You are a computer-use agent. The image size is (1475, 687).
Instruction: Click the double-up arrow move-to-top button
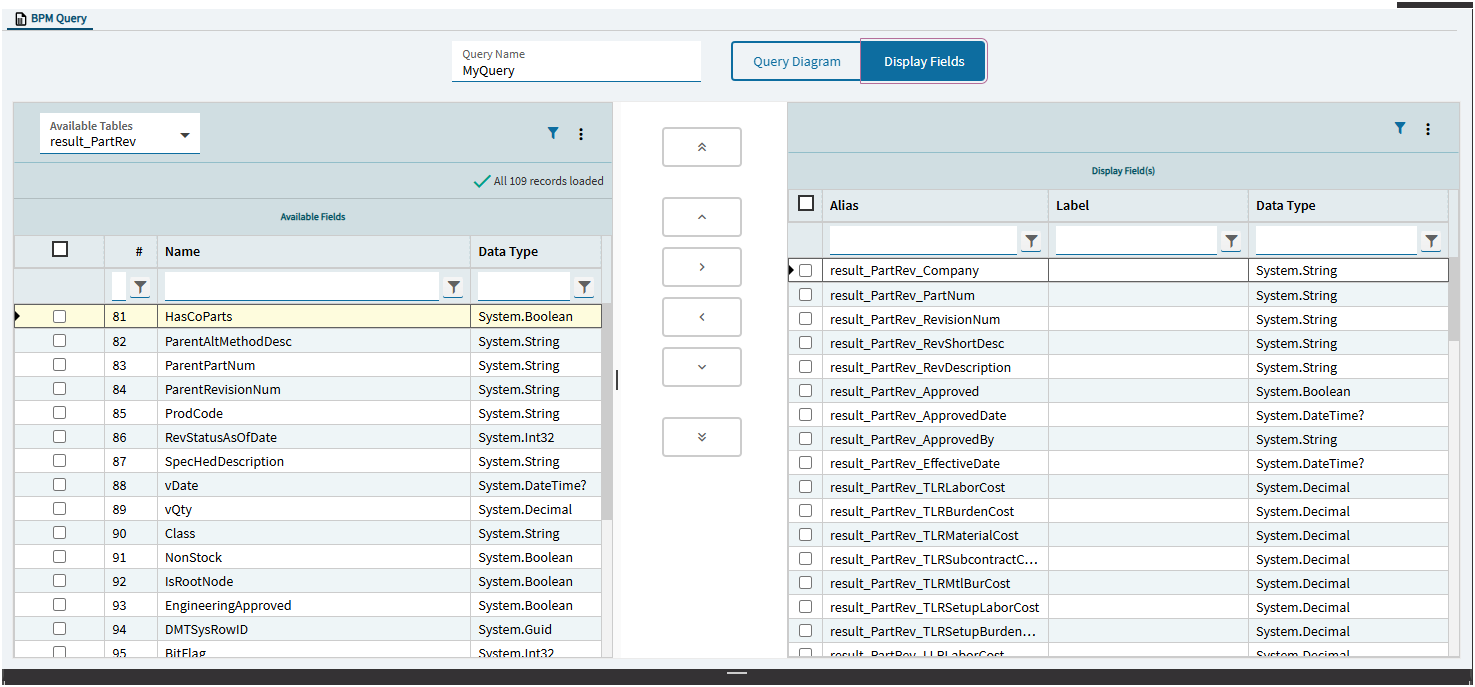coord(701,147)
